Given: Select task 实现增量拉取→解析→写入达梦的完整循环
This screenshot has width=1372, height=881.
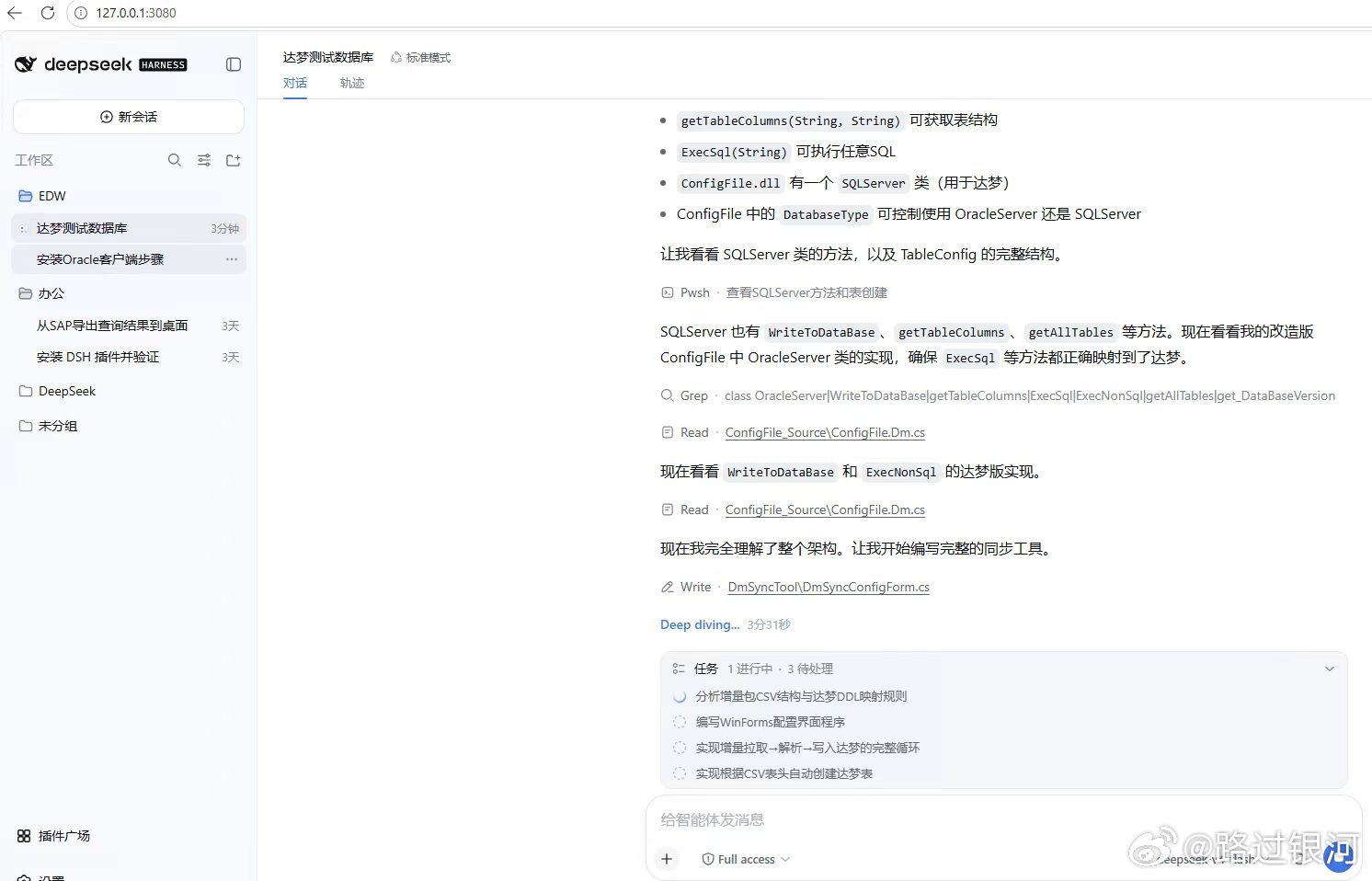Looking at the screenshot, I should tap(807, 748).
